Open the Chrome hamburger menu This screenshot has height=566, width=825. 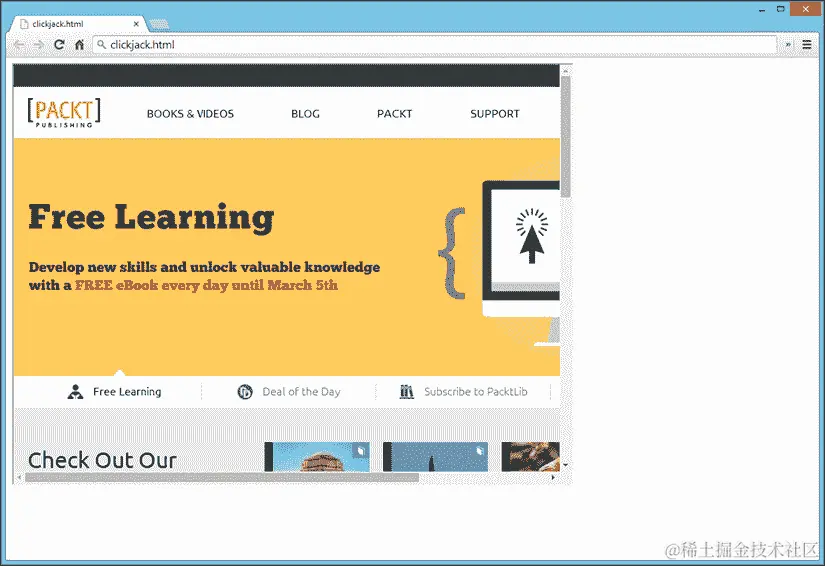807,45
